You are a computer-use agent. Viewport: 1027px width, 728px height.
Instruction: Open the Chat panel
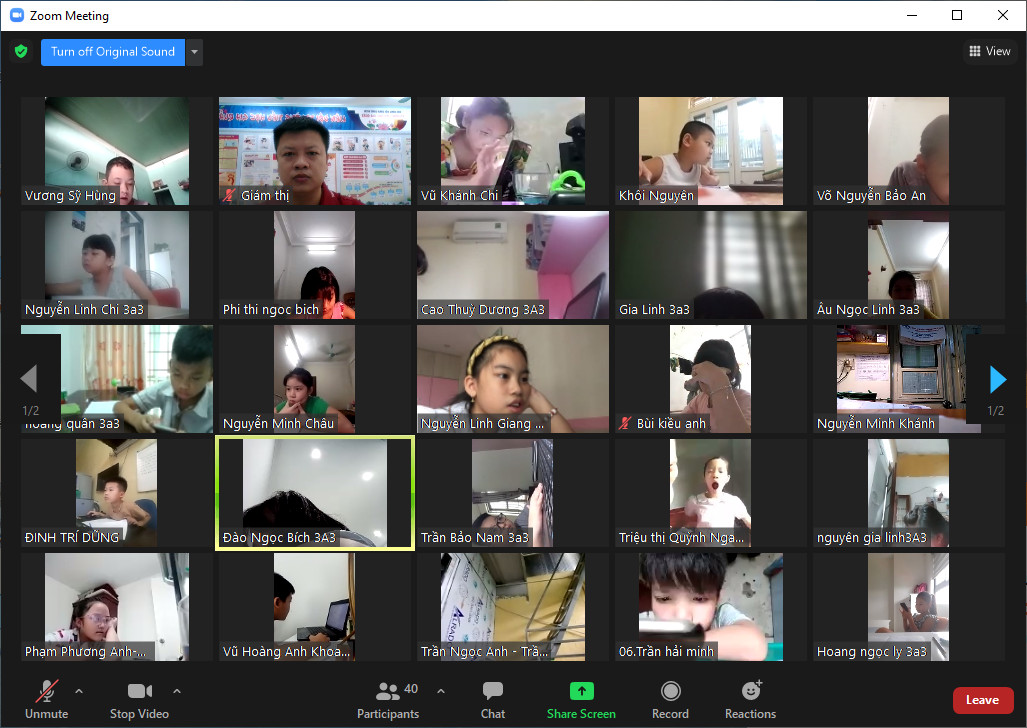(x=492, y=700)
